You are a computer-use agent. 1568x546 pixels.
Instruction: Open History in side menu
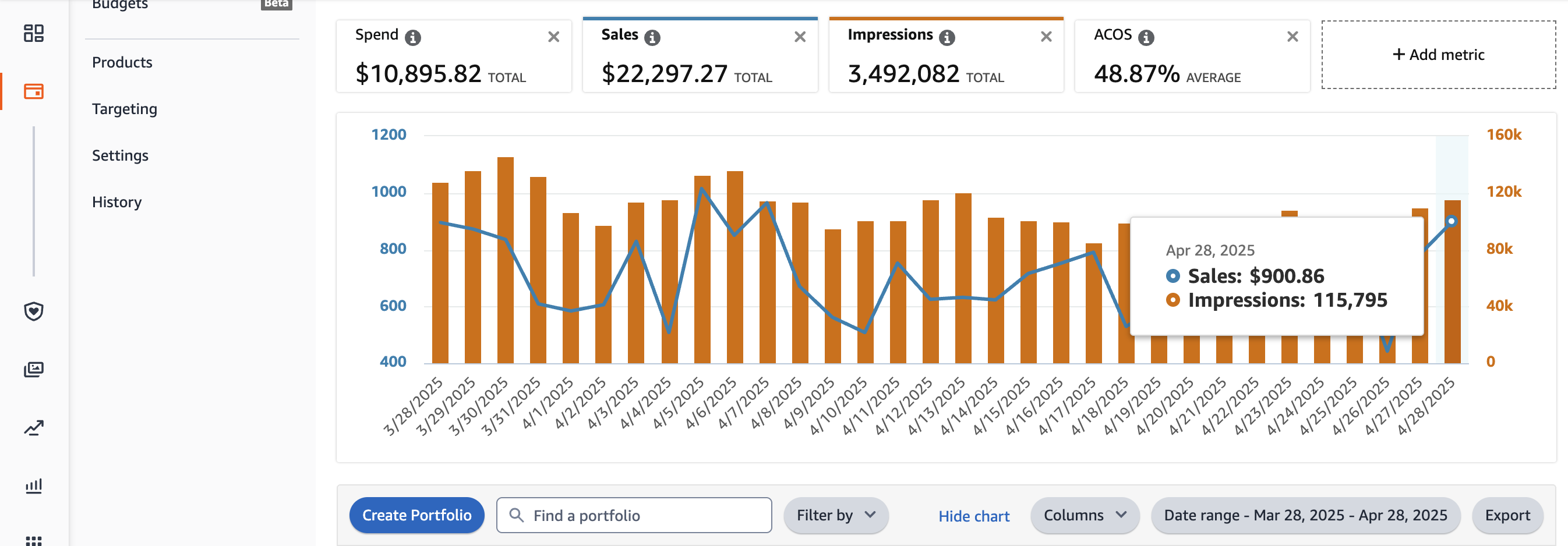coord(117,202)
